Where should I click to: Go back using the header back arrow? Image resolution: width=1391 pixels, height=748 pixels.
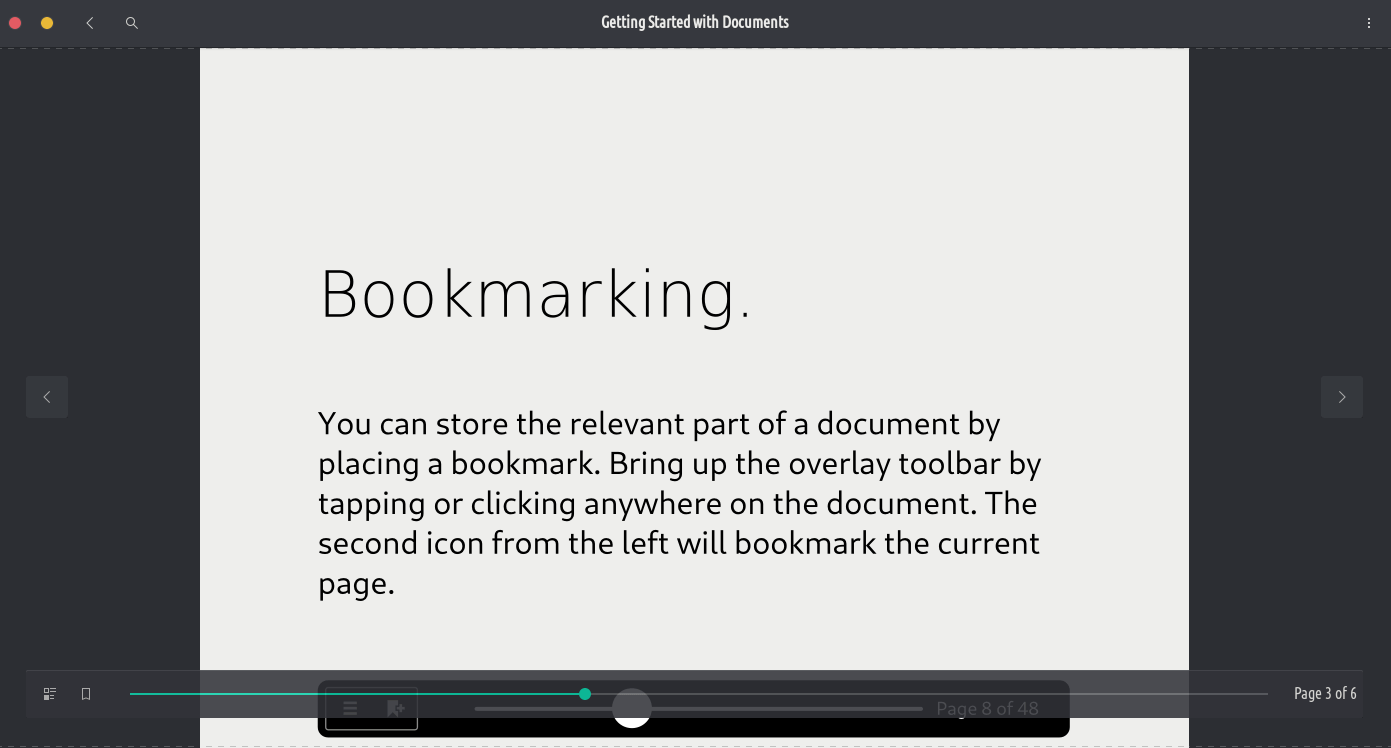coord(90,23)
